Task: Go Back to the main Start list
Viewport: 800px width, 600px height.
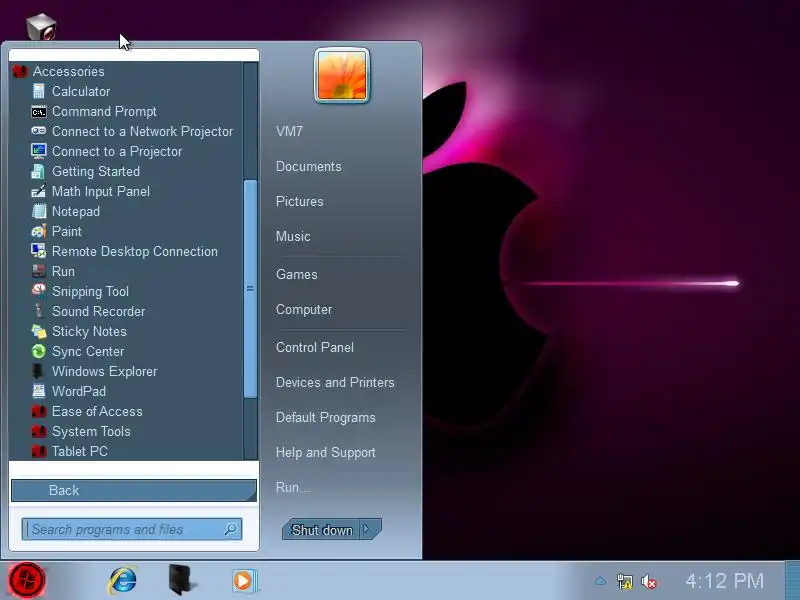Action: point(134,490)
